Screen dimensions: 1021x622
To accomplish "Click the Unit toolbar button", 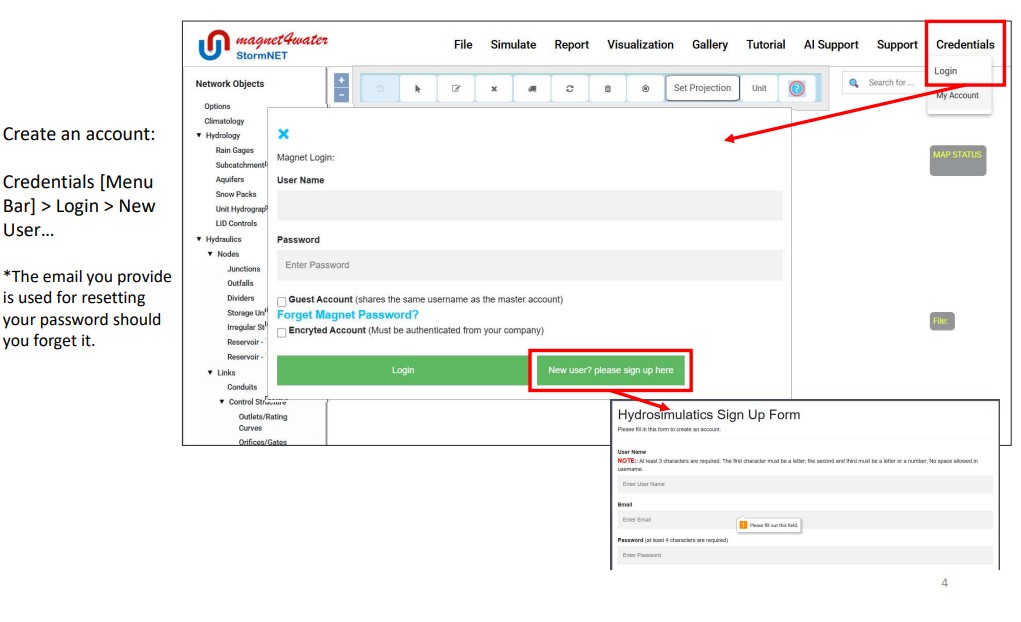I will pos(759,88).
